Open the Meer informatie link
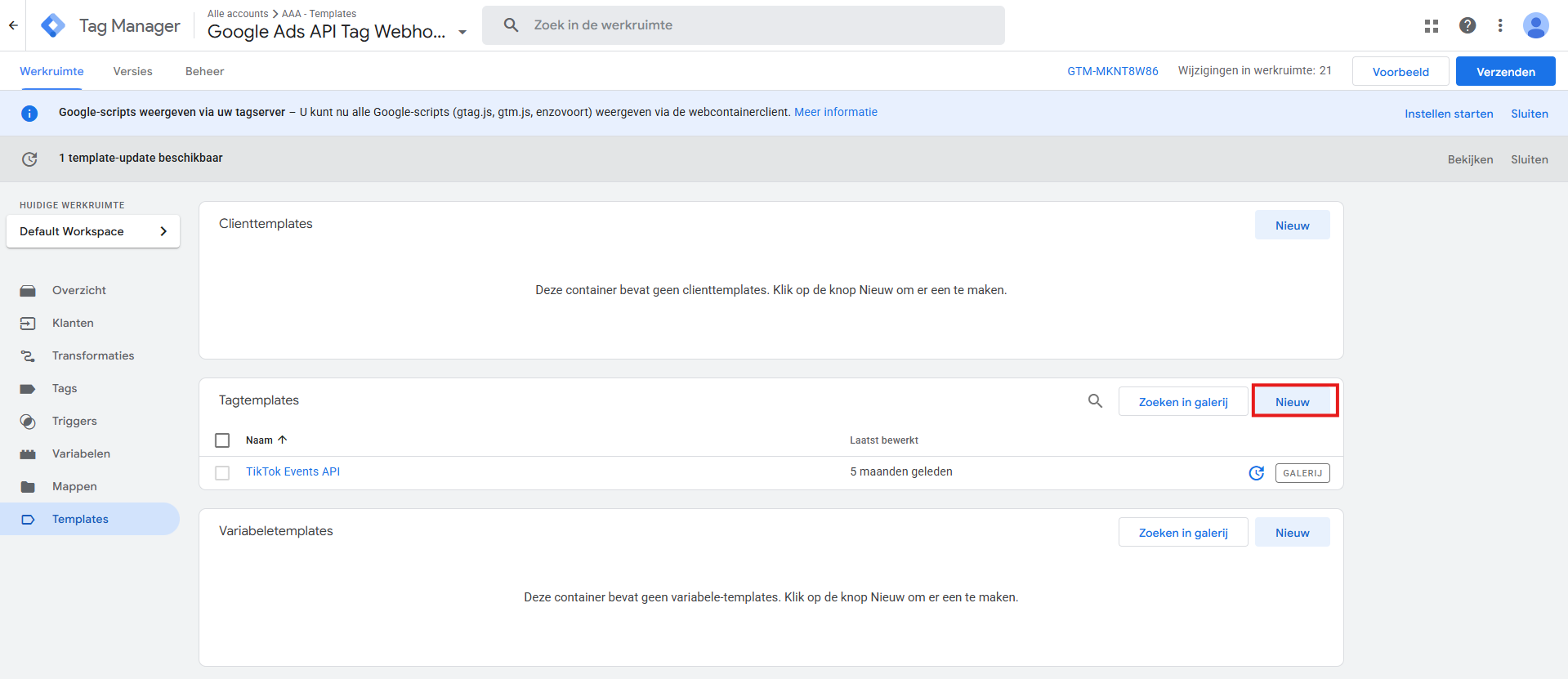1568x679 pixels. pyautogui.click(x=835, y=112)
